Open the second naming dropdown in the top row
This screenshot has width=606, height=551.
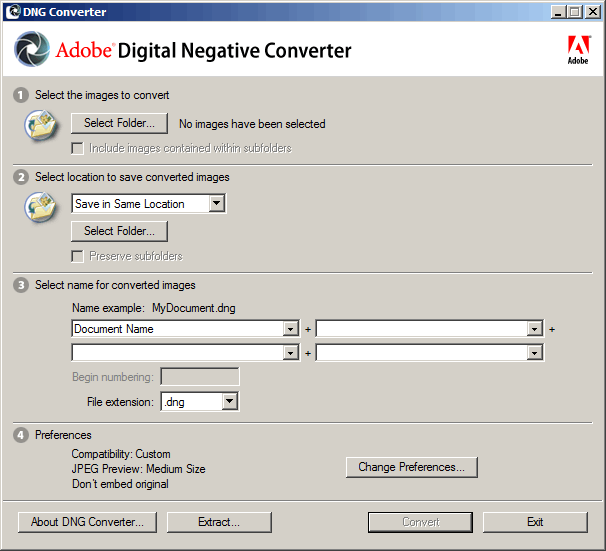[430, 329]
